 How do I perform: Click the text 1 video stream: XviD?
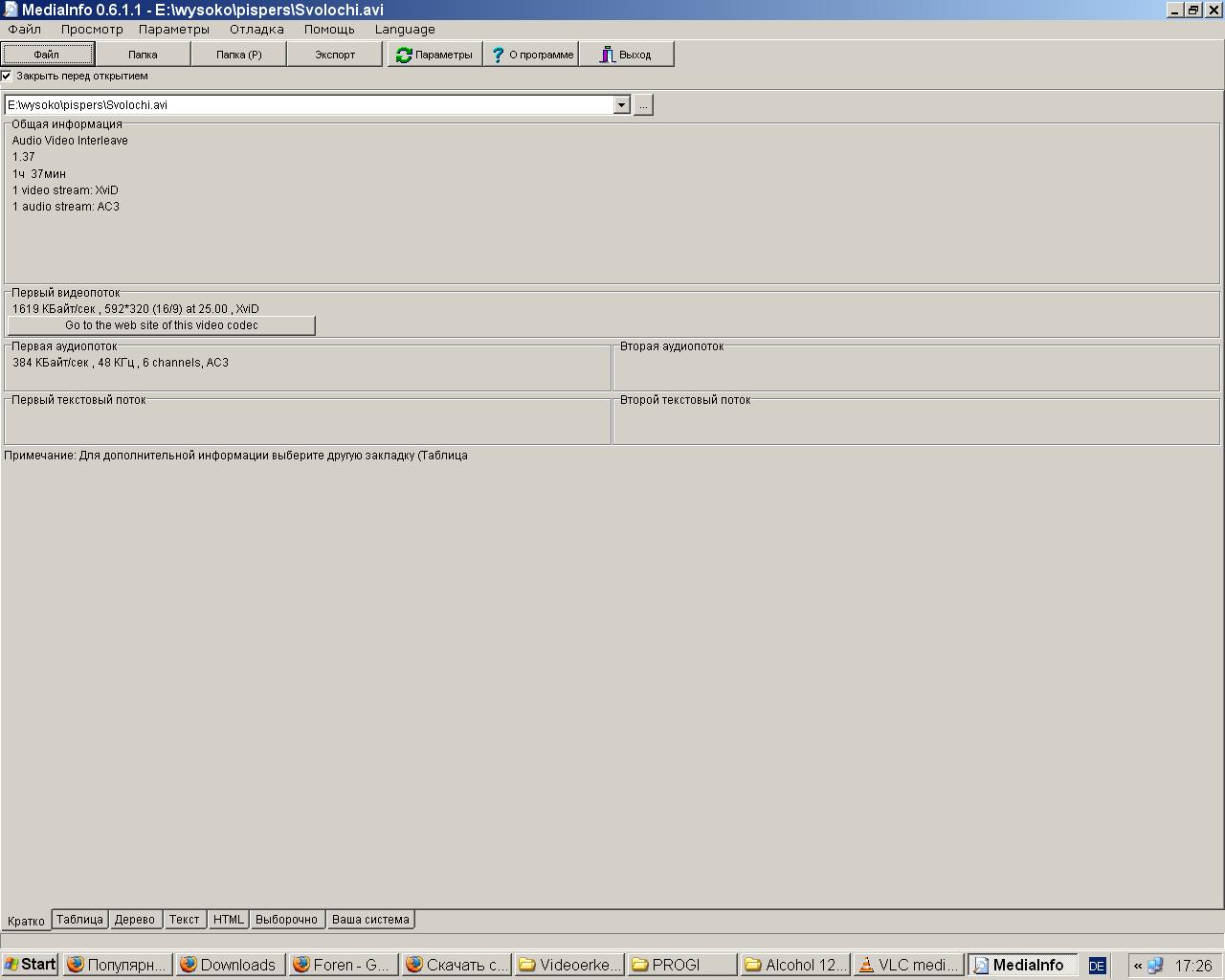pos(65,190)
